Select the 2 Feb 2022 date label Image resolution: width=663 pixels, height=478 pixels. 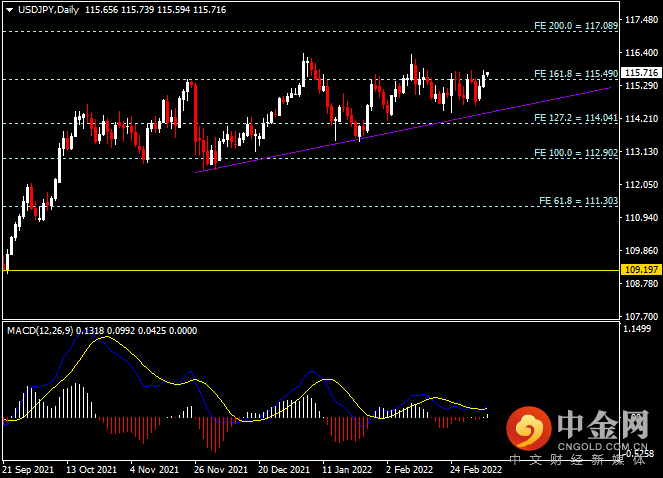point(409,470)
